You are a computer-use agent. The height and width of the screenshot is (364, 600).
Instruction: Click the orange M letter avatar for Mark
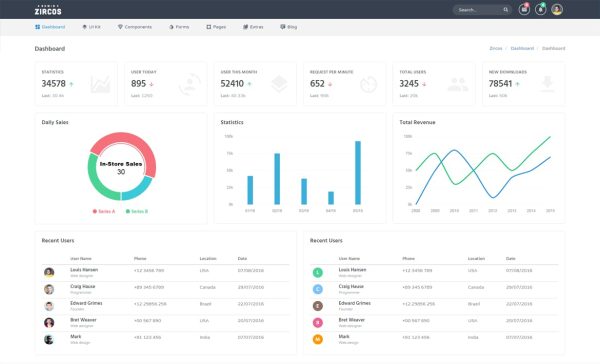318,340
